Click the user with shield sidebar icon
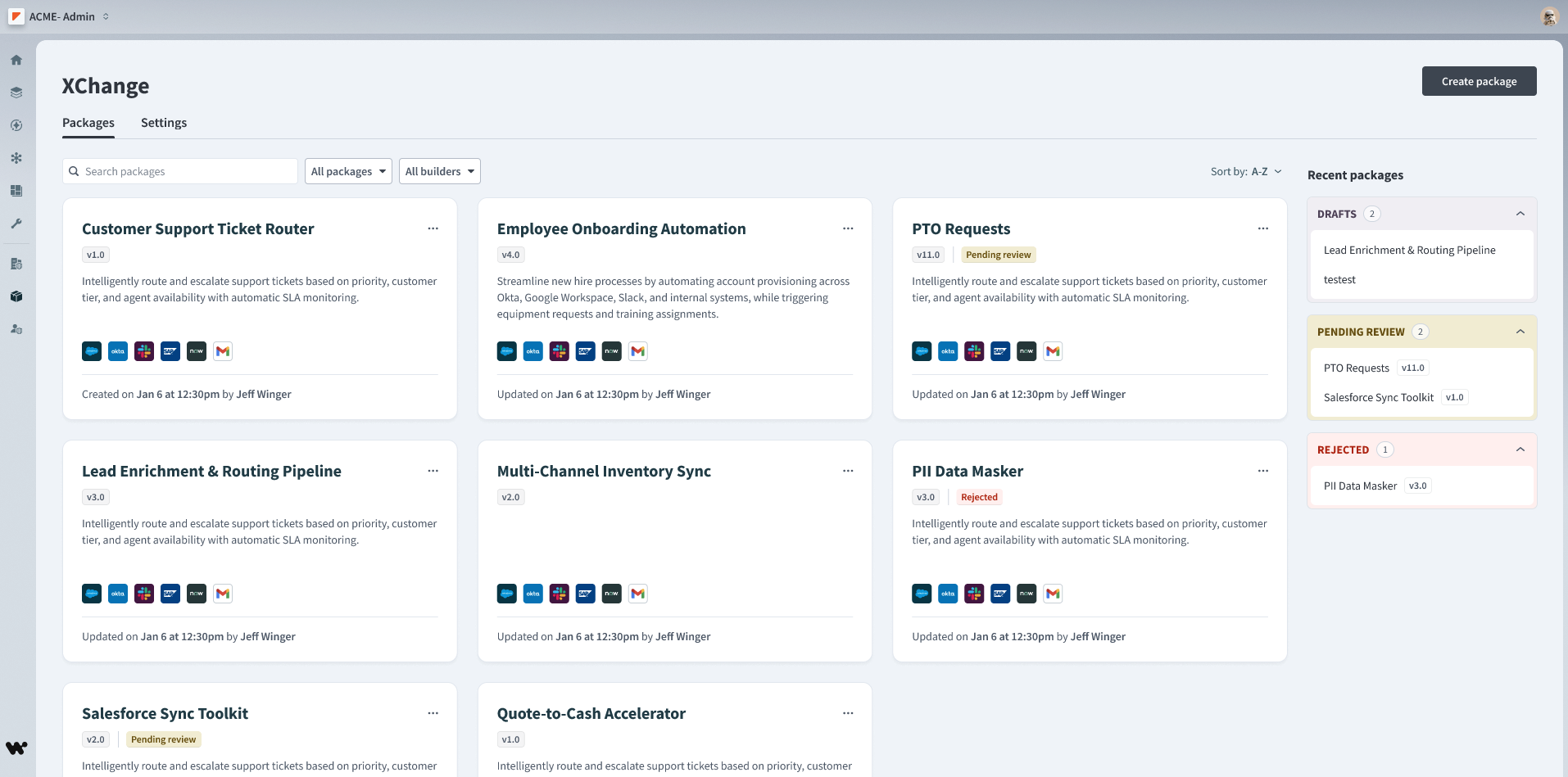Screen dimensions: 1568x777 pos(16,329)
